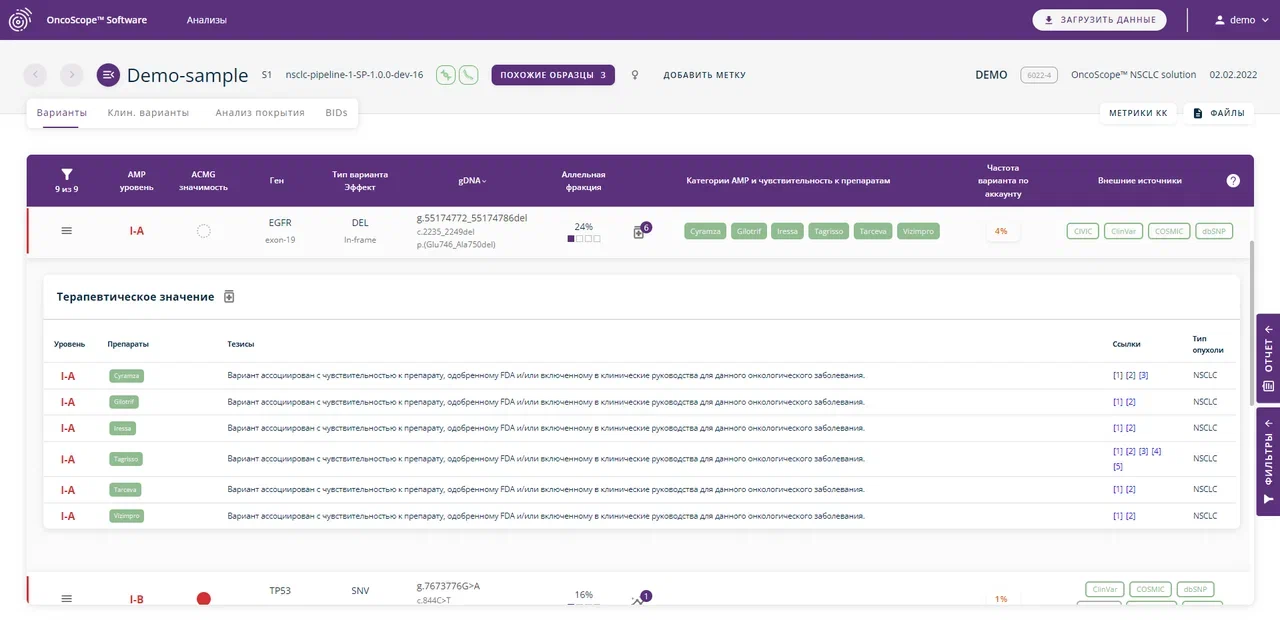Click the Tagrisso drug chip in therapy table

[x=126, y=459]
